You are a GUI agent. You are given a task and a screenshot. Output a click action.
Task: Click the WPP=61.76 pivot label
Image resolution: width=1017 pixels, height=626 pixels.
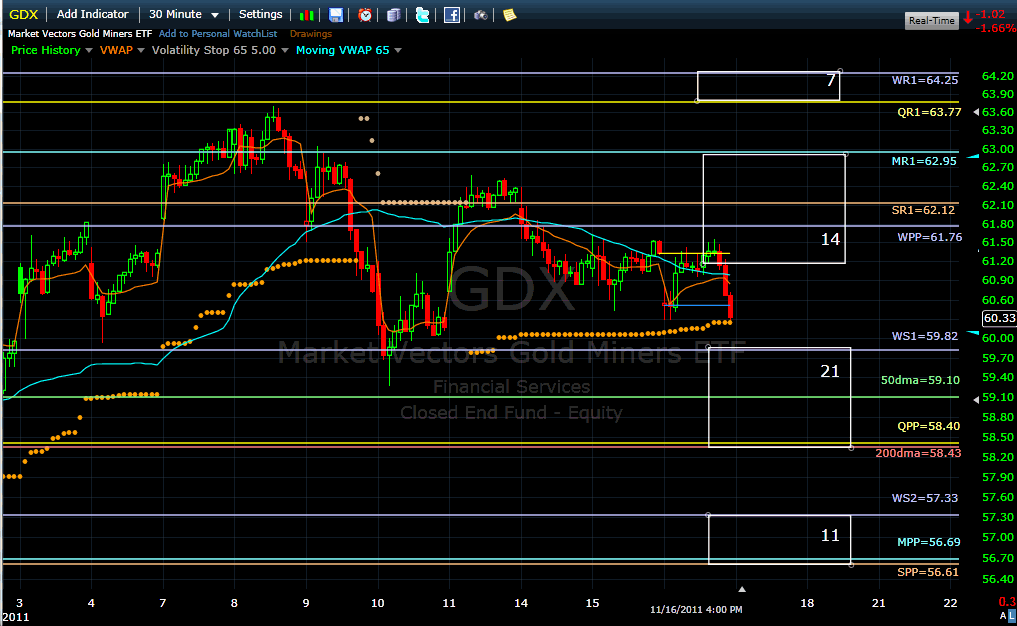pyautogui.click(x=929, y=237)
